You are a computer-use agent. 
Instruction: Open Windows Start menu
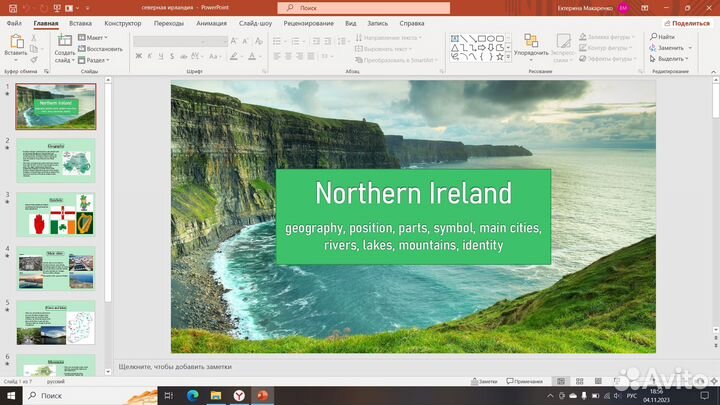[x=10, y=395]
